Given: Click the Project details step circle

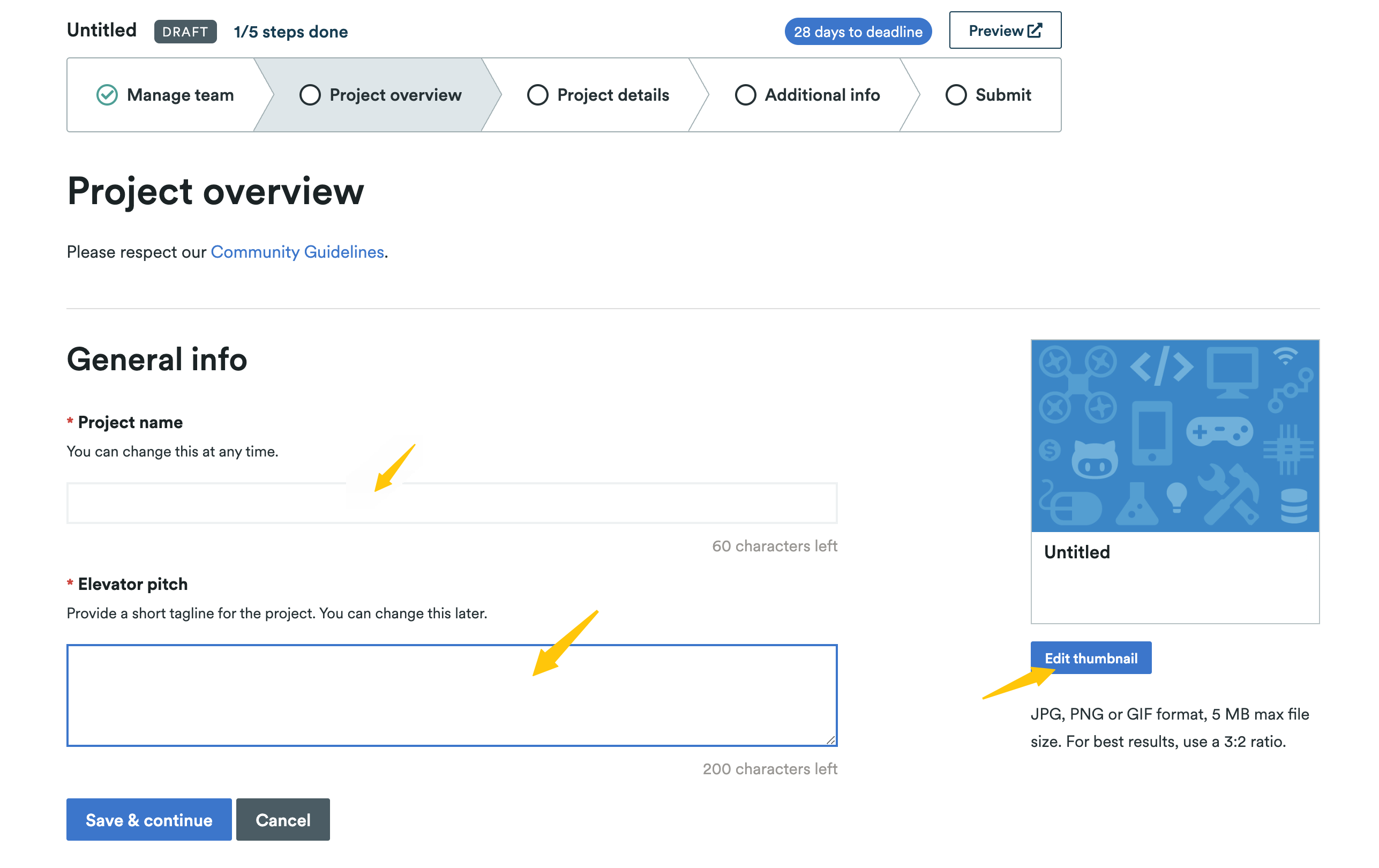Looking at the screenshot, I should pos(537,94).
